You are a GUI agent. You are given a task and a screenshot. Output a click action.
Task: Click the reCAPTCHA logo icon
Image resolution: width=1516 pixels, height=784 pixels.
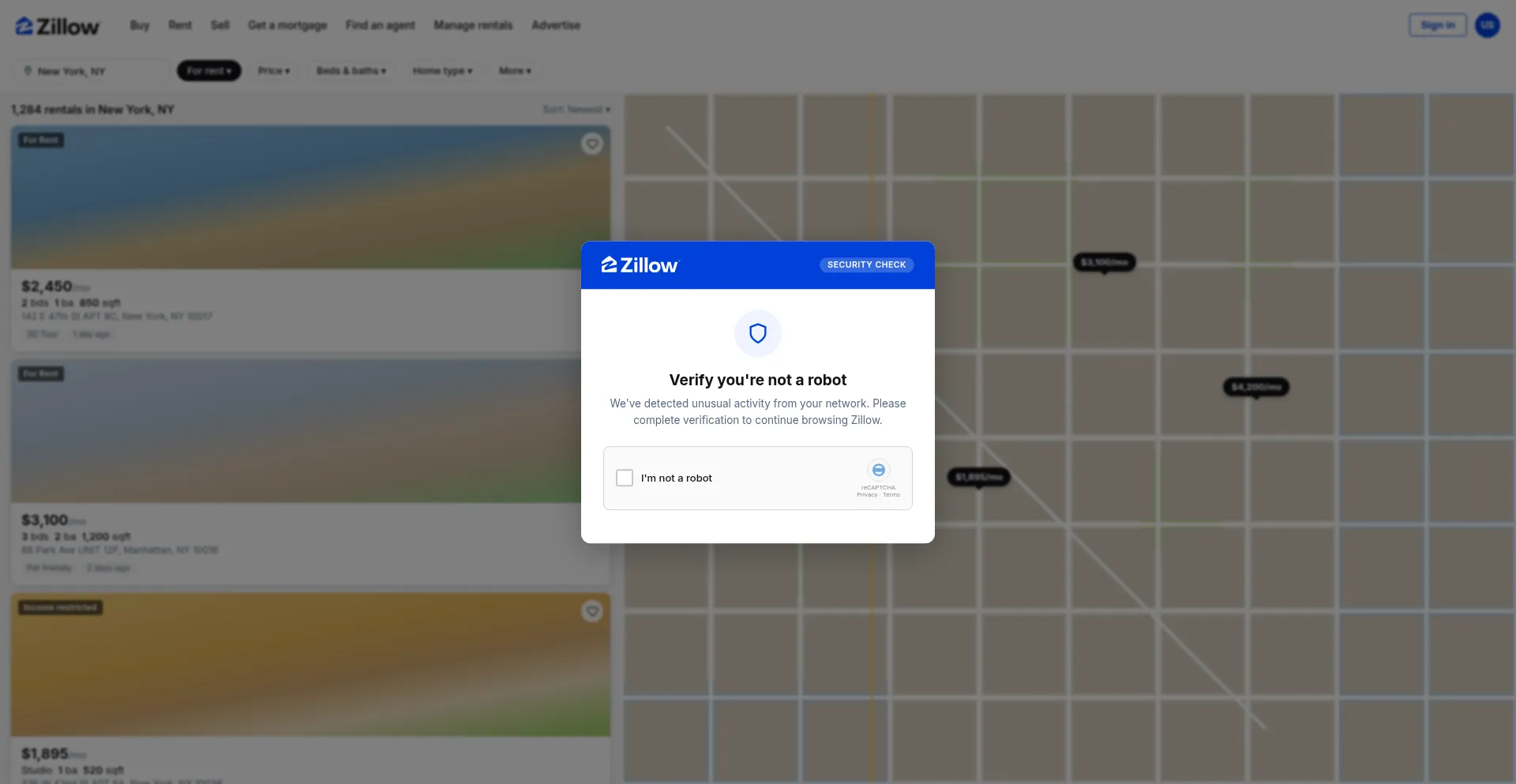tap(878, 470)
